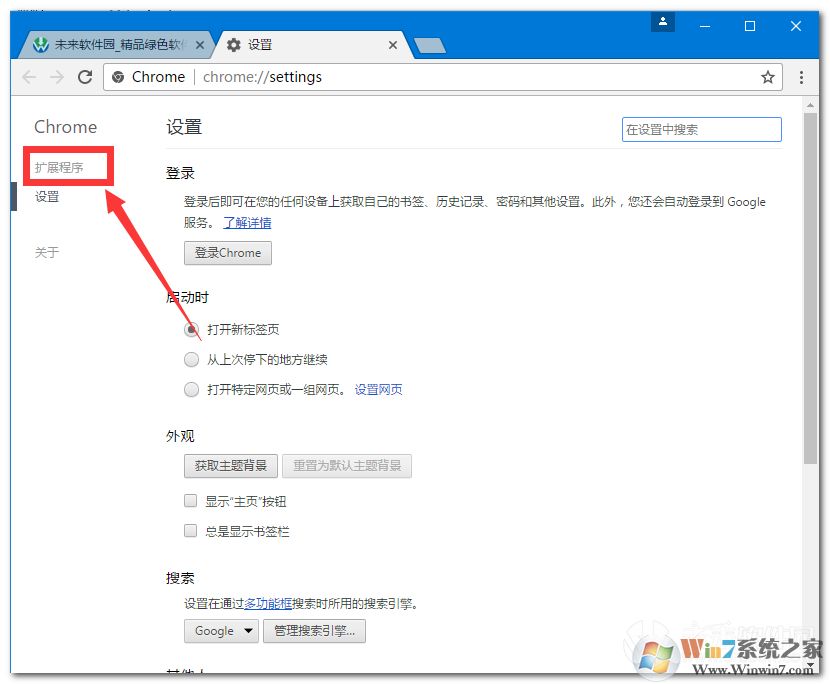Open the Chrome three-dot menu
830x684 pixels.
pyautogui.click(x=801, y=77)
